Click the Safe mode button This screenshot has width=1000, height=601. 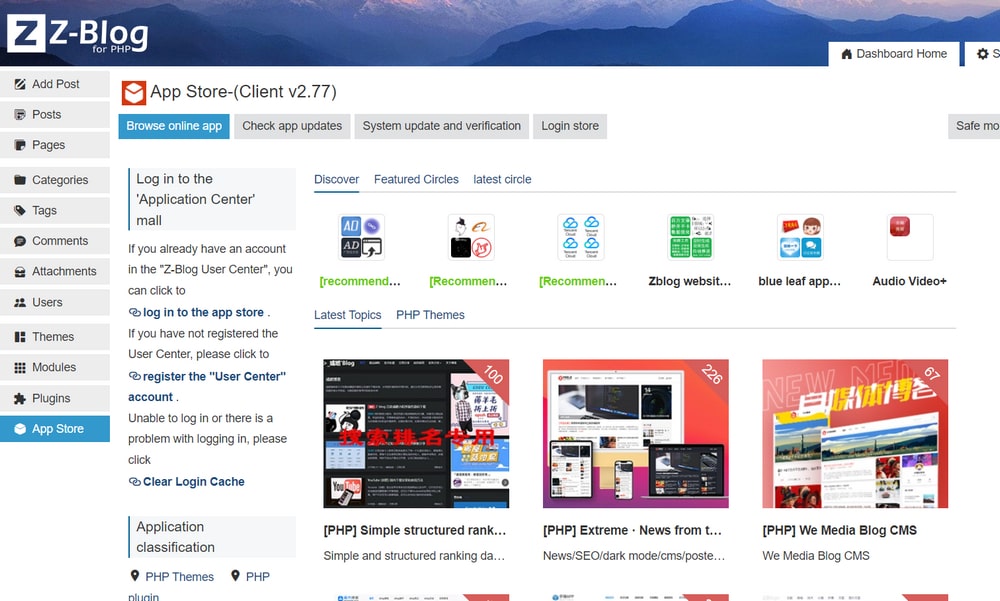(x=974, y=126)
